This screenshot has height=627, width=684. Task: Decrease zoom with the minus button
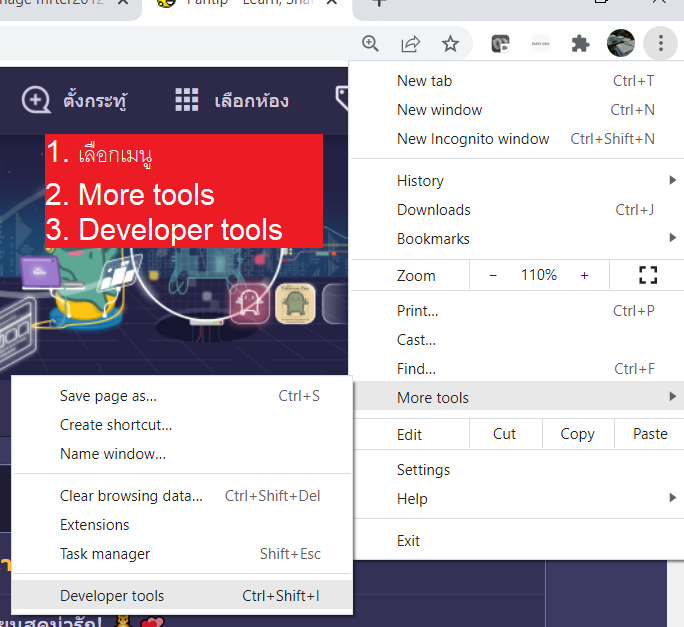pos(493,275)
